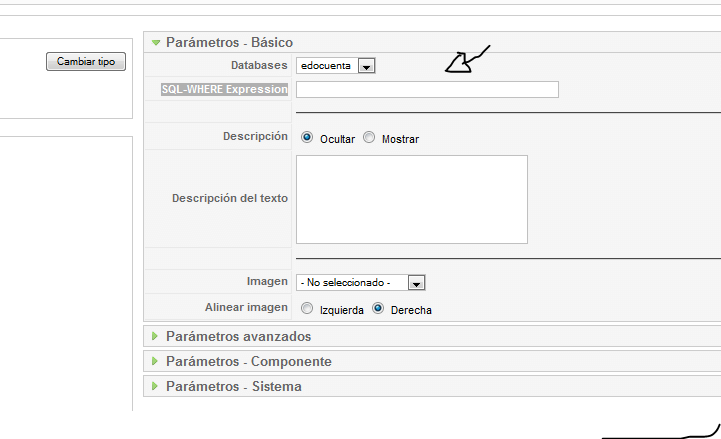Viewport: 721px width, 439px height.
Task: Expand the Parámetros - Sistema section title
Action: (234, 386)
